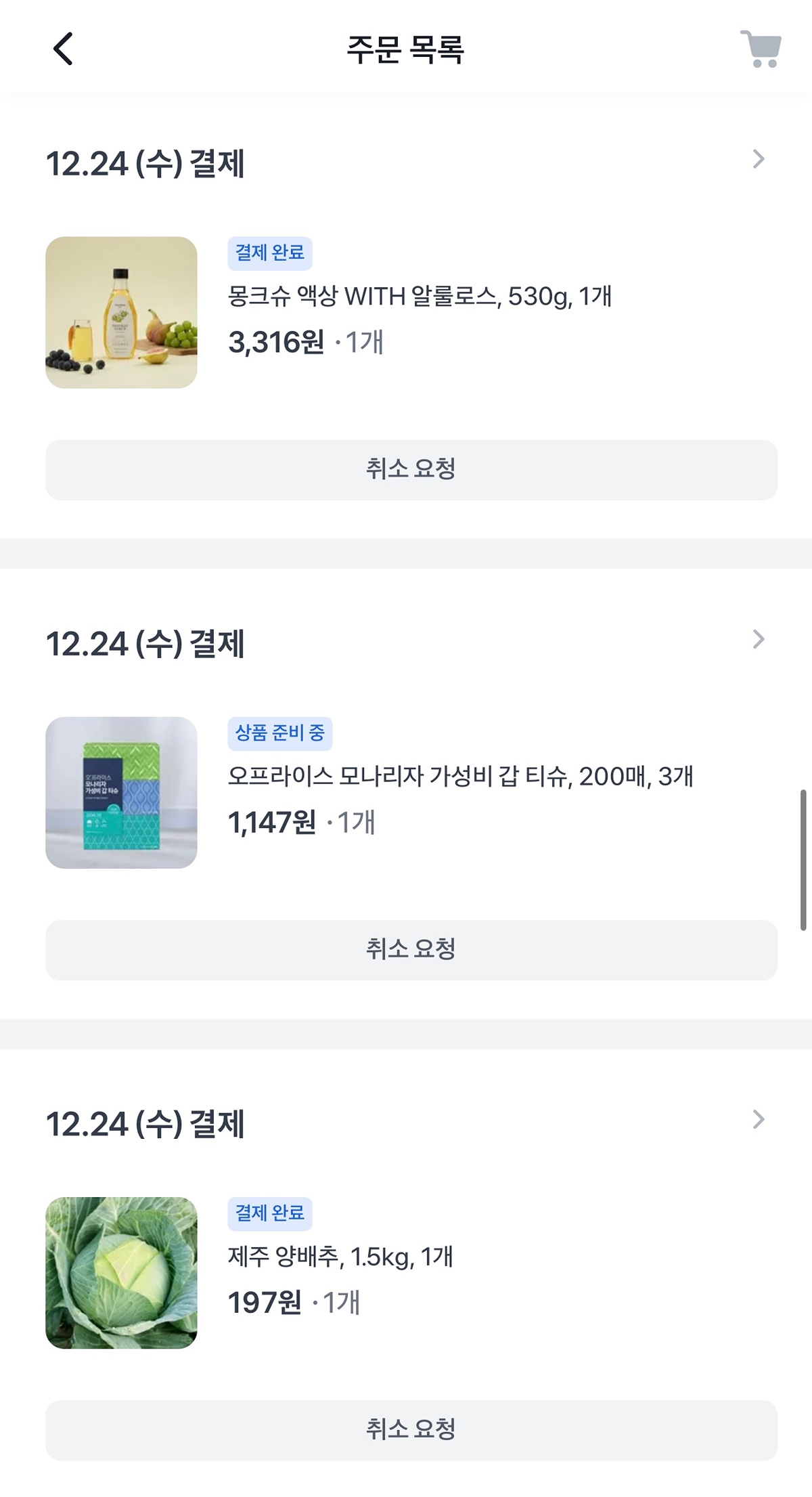Open the shopping cart
Image resolution: width=812 pixels, height=1497 pixels.
click(x=761, y=49)
